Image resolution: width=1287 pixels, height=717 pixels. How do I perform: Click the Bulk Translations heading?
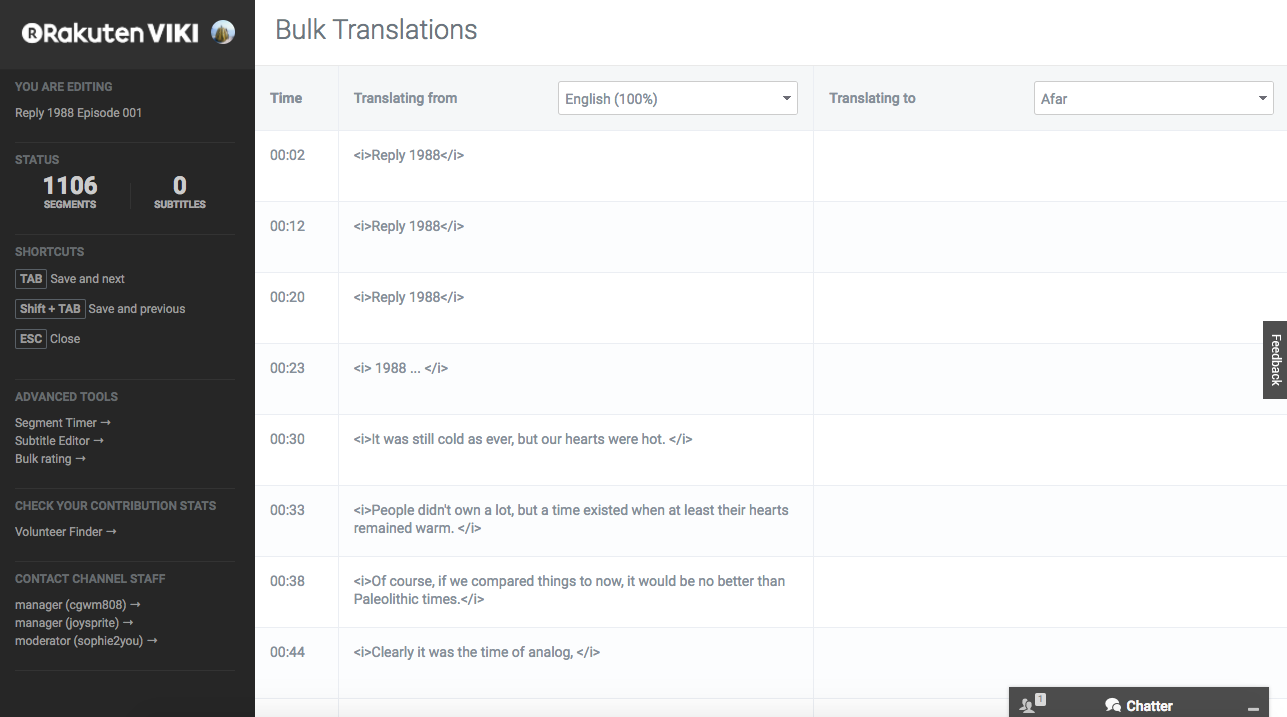pyautogui.click(x=376, y=30)
